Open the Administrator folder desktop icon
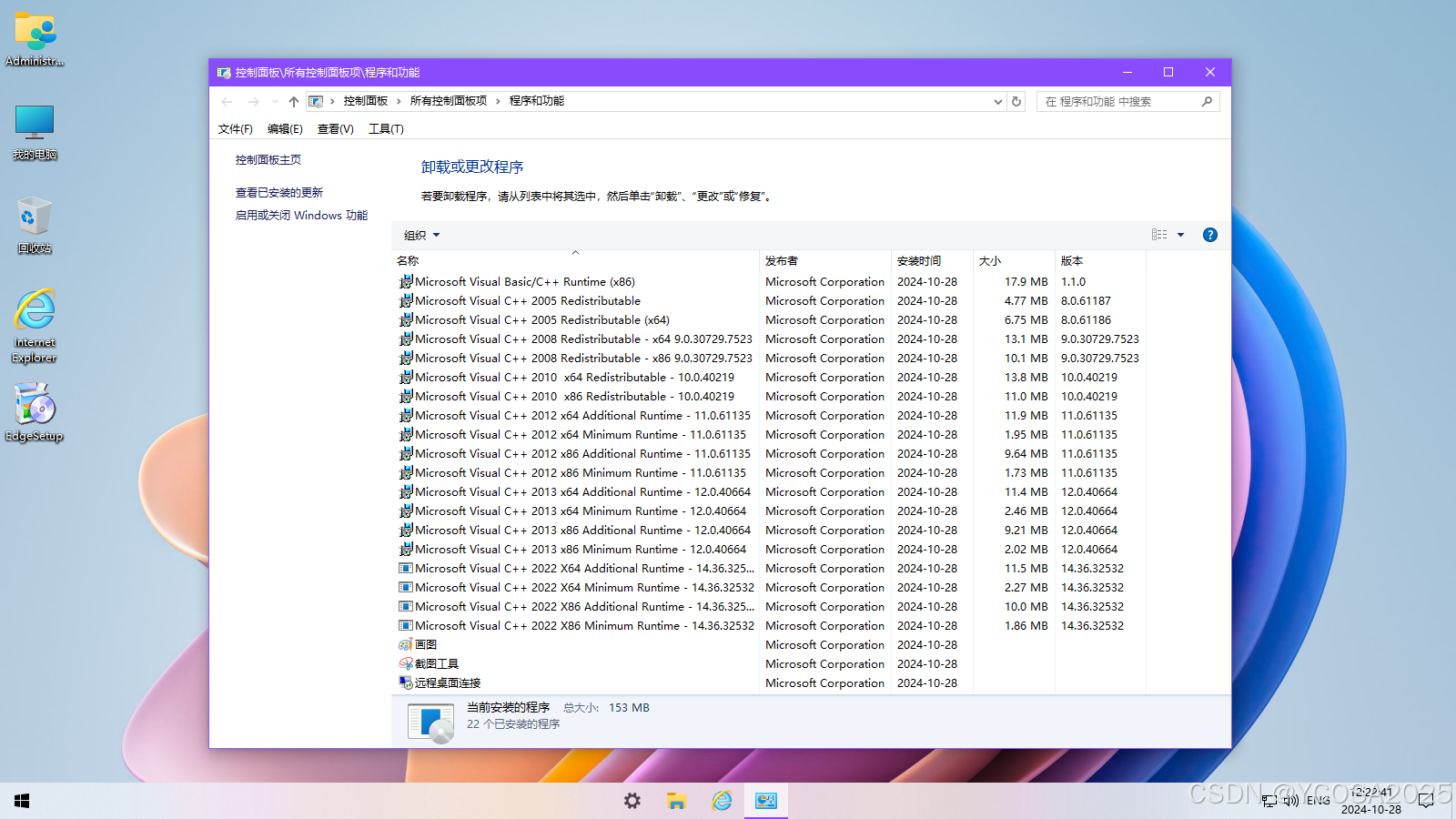 pos(35,39)
